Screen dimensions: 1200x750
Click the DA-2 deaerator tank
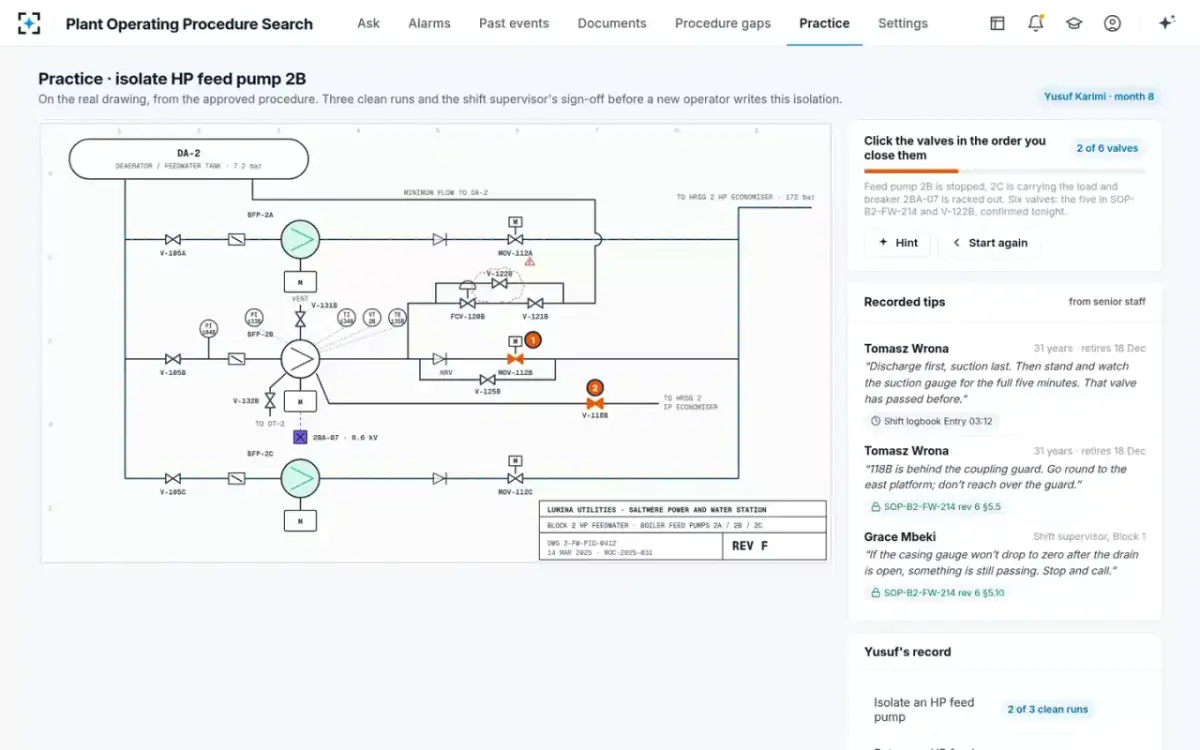tap(188, 158)
